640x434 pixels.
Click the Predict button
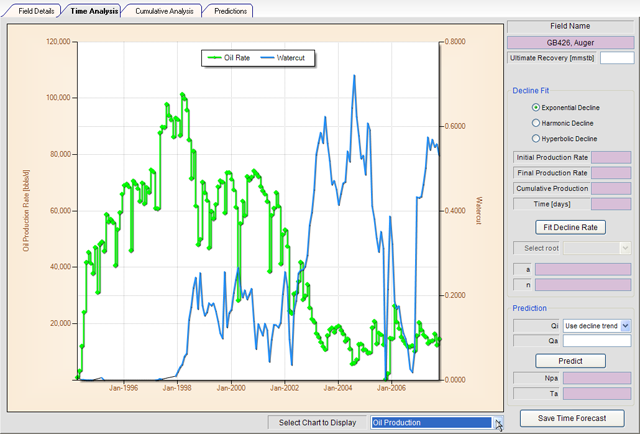pos(571,360)
